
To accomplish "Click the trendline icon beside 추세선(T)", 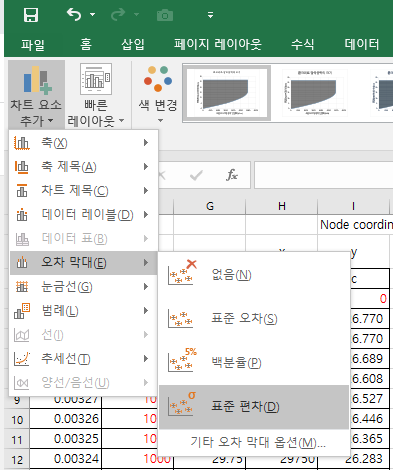I will pyautogui.click(x=22, y=359).
